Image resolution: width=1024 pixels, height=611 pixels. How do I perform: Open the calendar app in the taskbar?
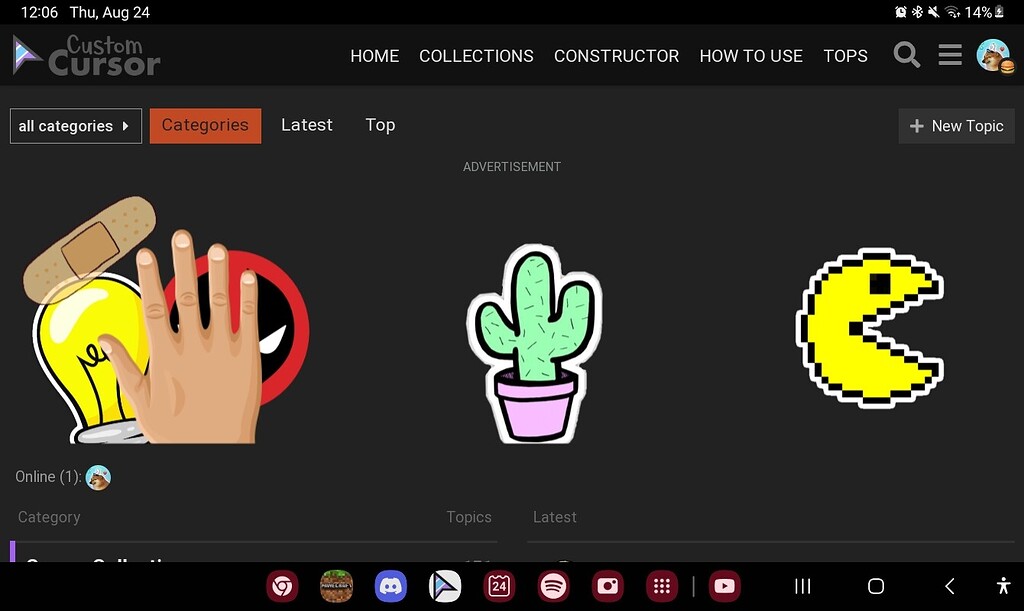tap(499, 586)
